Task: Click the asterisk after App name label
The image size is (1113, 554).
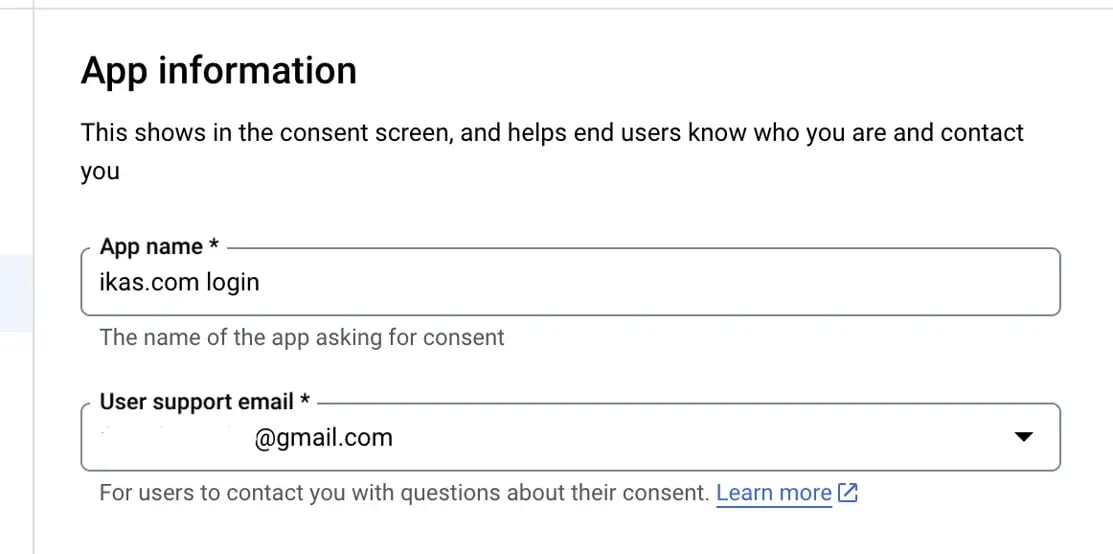Action: coord(214,244)
